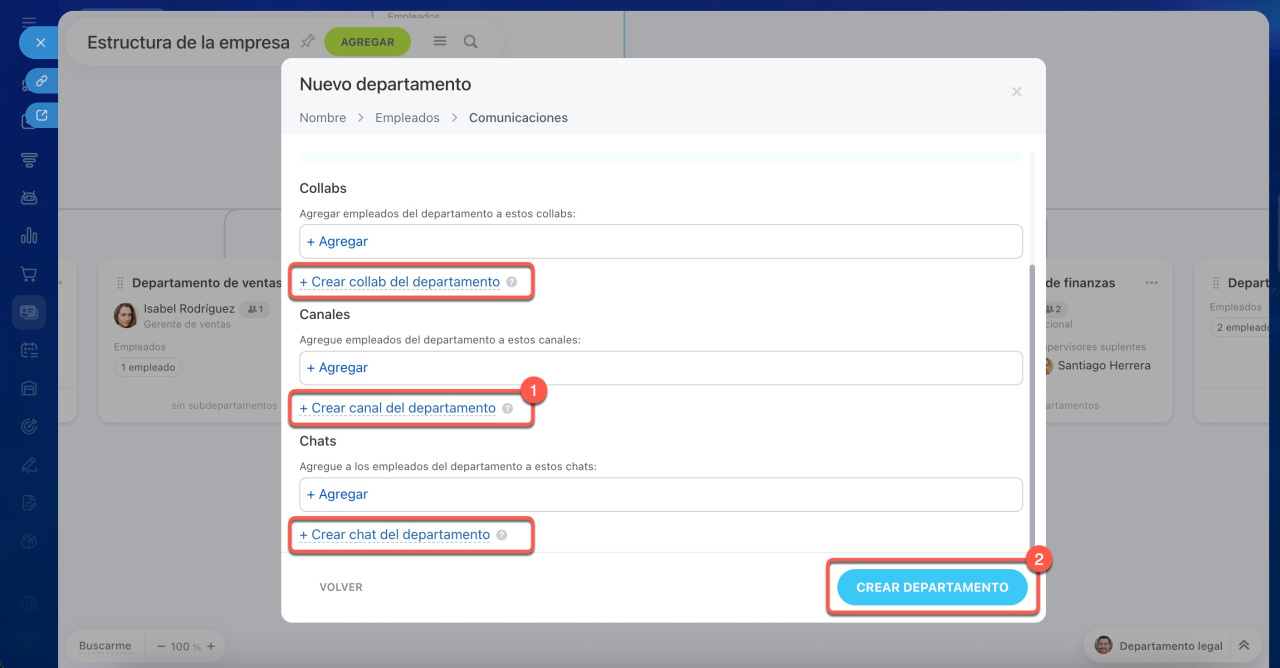Screen dimensions: 1280x668
Task: Expand the Departamento legal panel chevrons
Action: point(1244,646)
